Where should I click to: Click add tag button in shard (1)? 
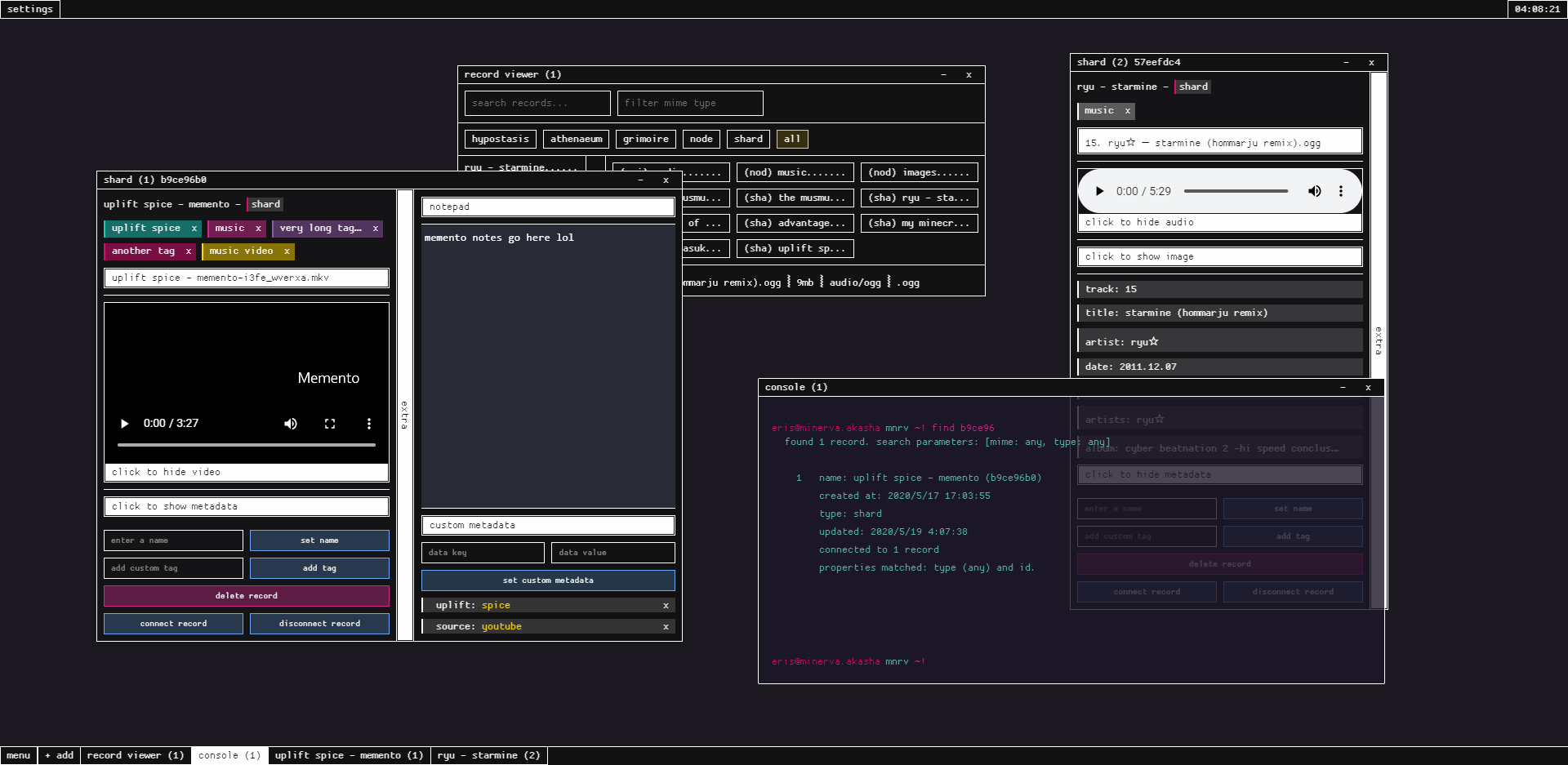(x=319, y=568)
